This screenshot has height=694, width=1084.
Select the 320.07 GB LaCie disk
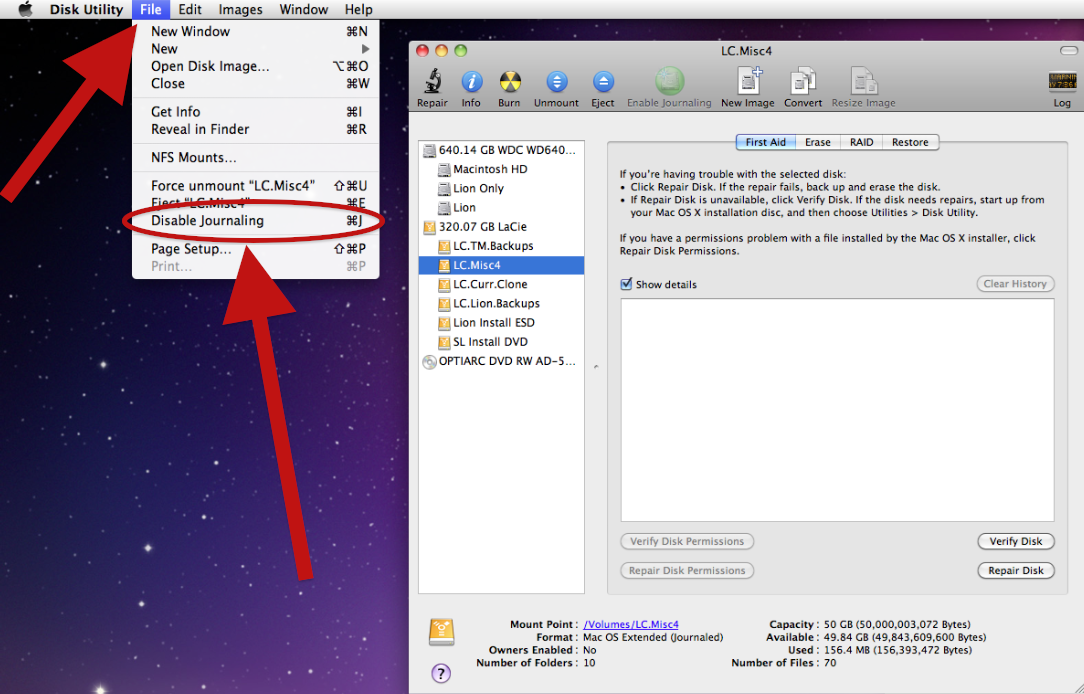[x=501, y=227]
